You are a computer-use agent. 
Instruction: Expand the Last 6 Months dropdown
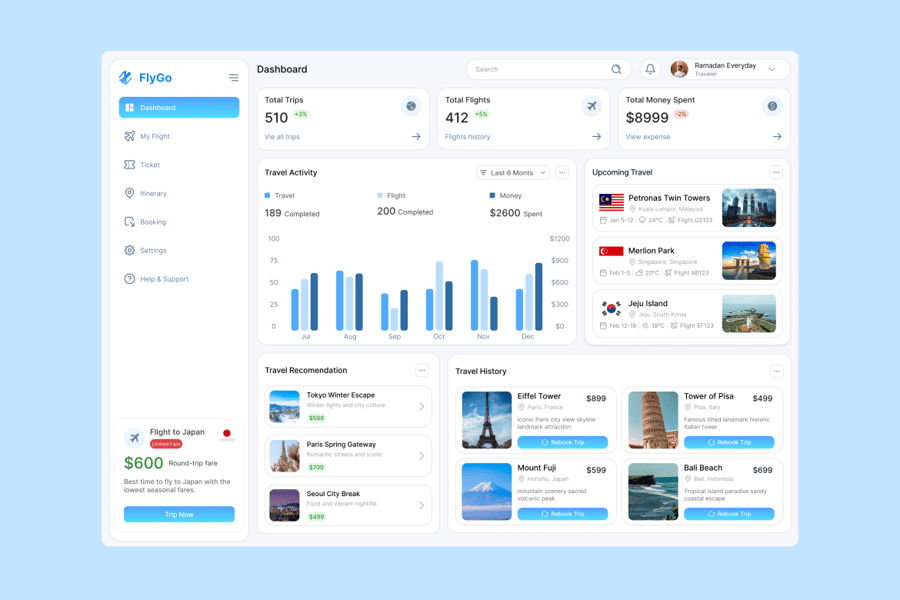[x=513, y=173]
